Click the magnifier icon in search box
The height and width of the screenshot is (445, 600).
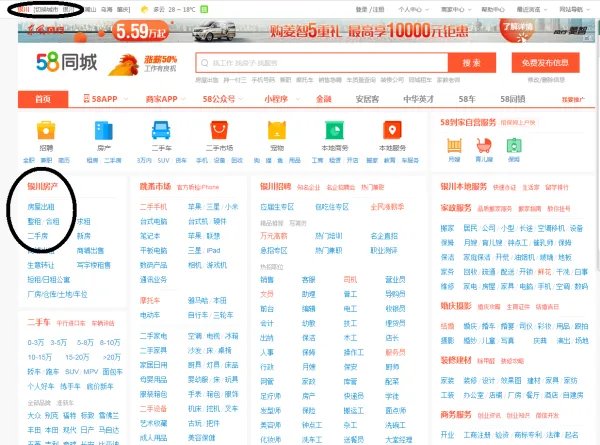205,63
